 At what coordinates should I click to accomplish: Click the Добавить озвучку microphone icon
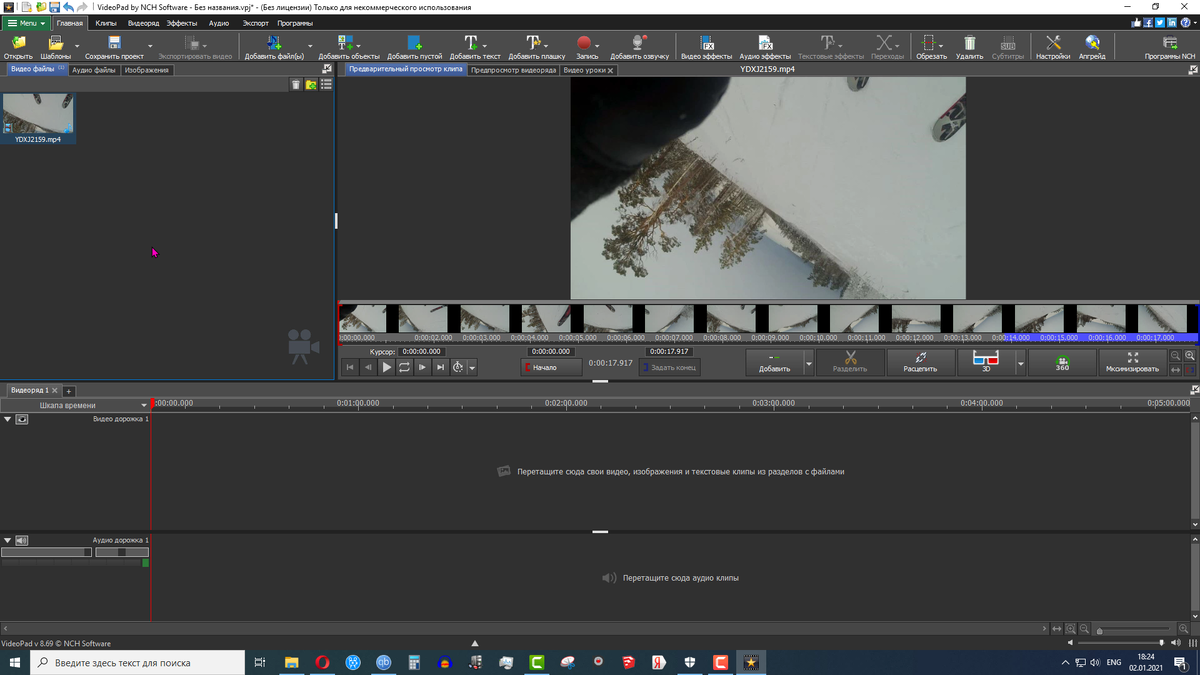(639, 45)
